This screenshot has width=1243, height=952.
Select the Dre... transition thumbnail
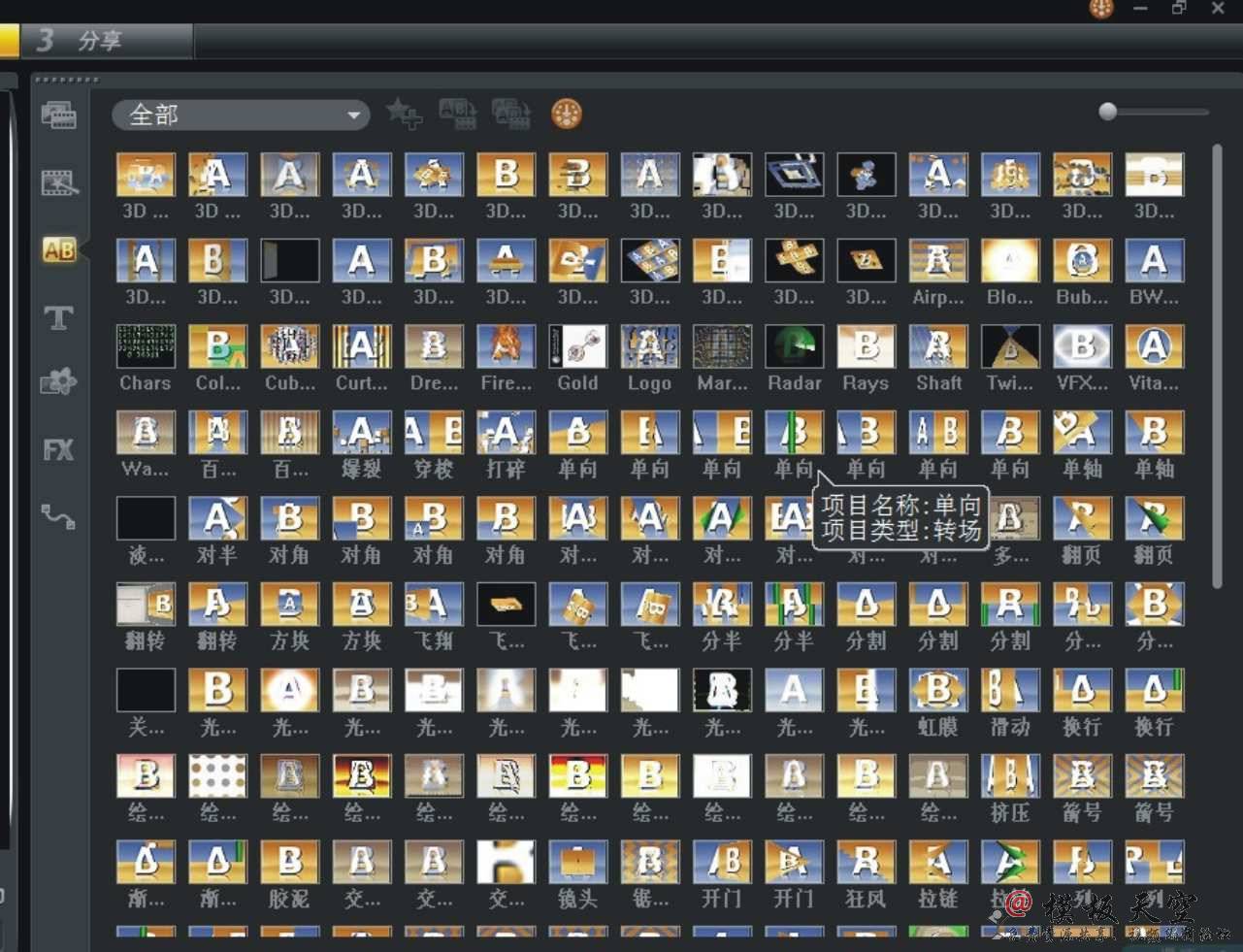[x=434, y=347]
